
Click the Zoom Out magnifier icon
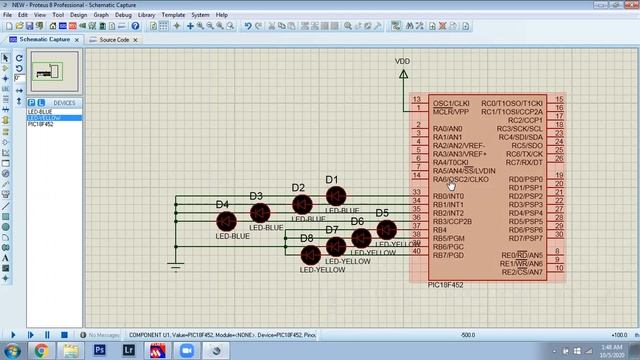210,26
